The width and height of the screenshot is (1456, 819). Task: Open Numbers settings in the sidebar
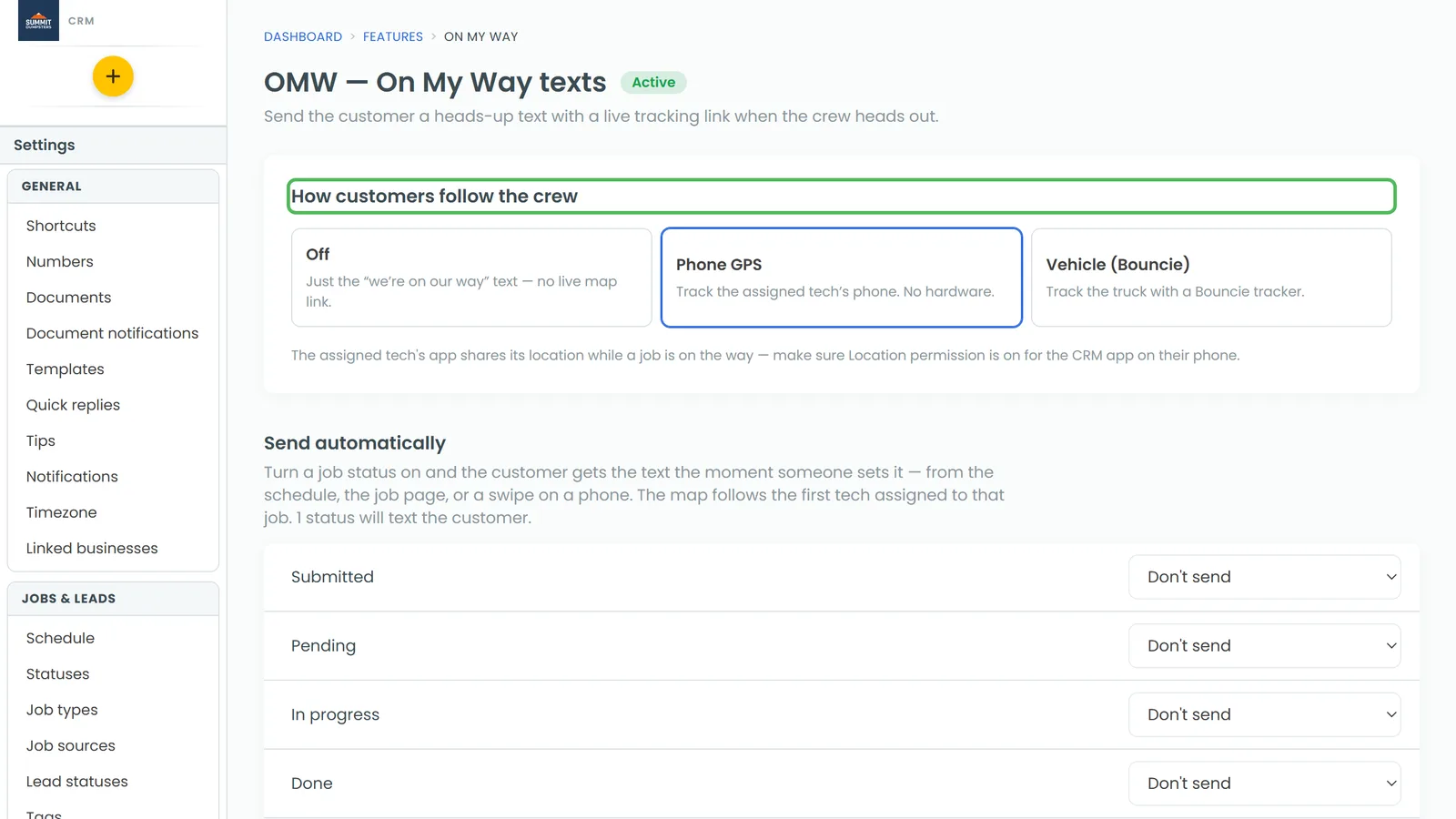60,261
